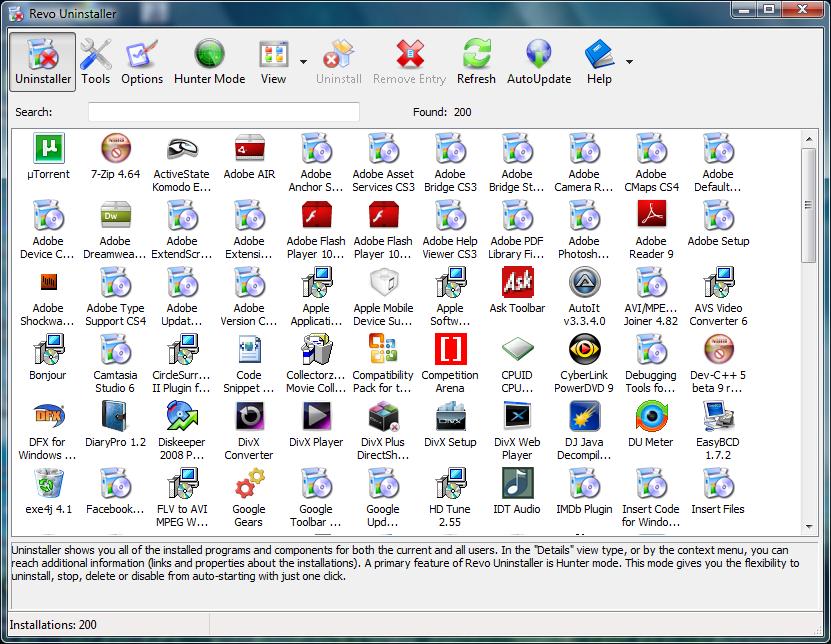The width and height of the screenshot is (831, 644).
Task: Launch AutoUpdate from the toolbar
Action: [539, 62]
